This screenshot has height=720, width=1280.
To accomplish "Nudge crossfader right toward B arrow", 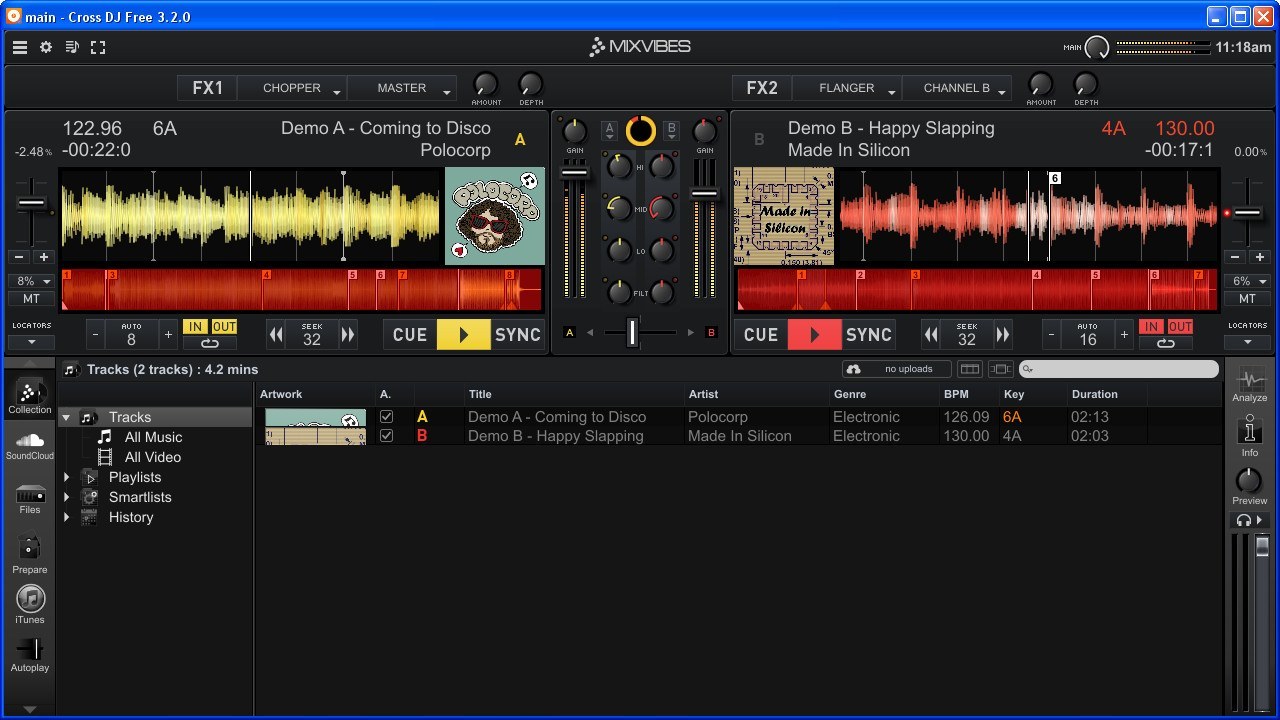I will click(690, 332).
